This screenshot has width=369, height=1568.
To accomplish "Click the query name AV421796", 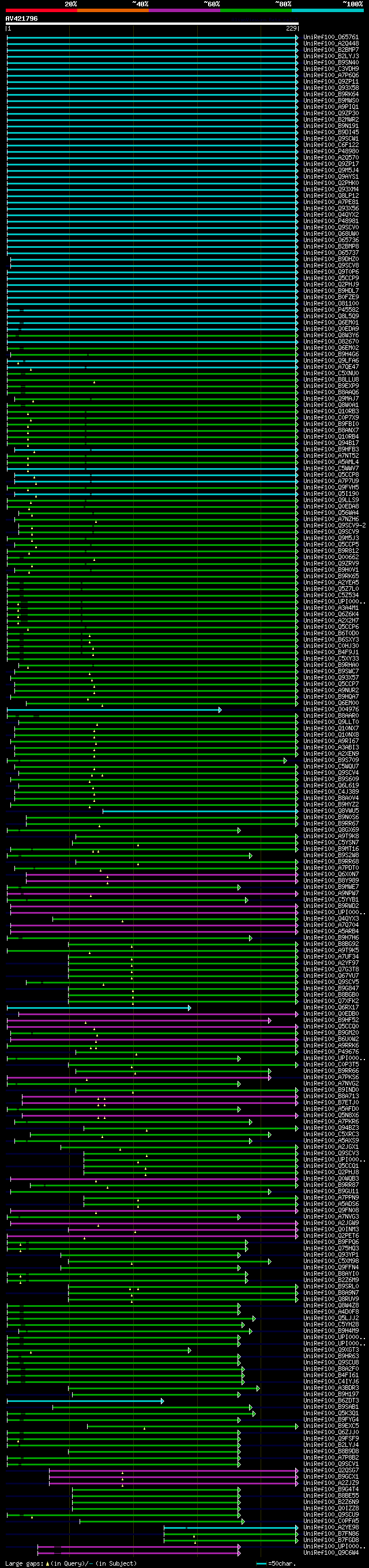I will click(21, 18).
